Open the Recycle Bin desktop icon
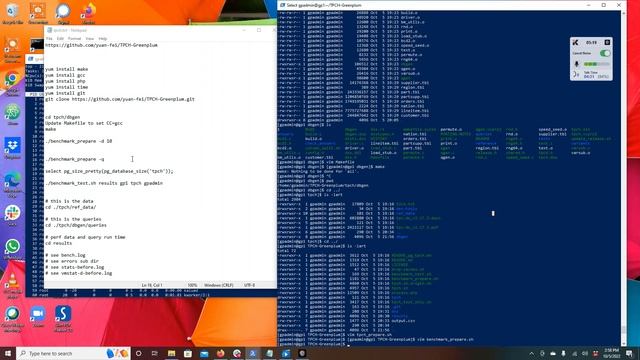 (x=12, y=13)
